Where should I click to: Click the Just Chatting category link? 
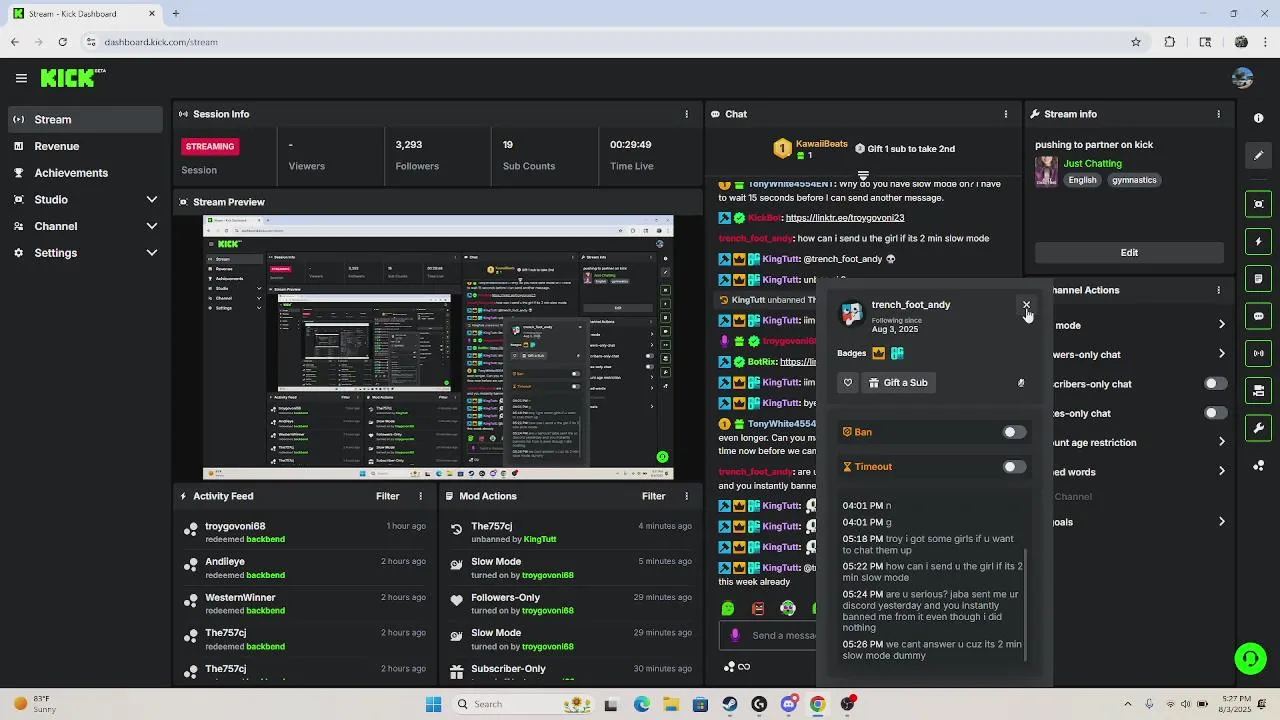[x=1092, y=163]
